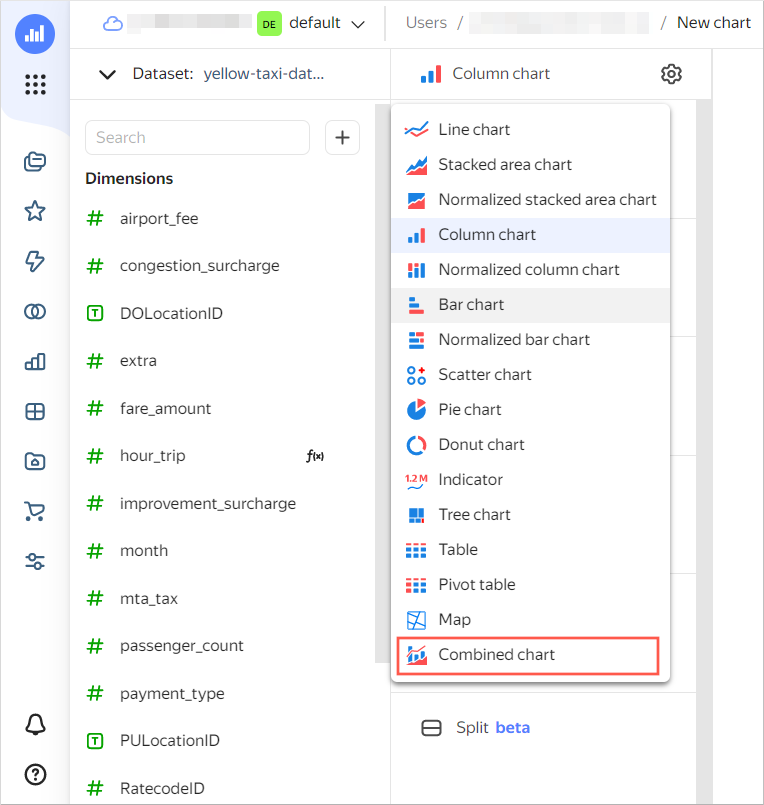764x805 pixels.
Task: Open the chart settings gear icon
Action: click(x=671, y=74)
